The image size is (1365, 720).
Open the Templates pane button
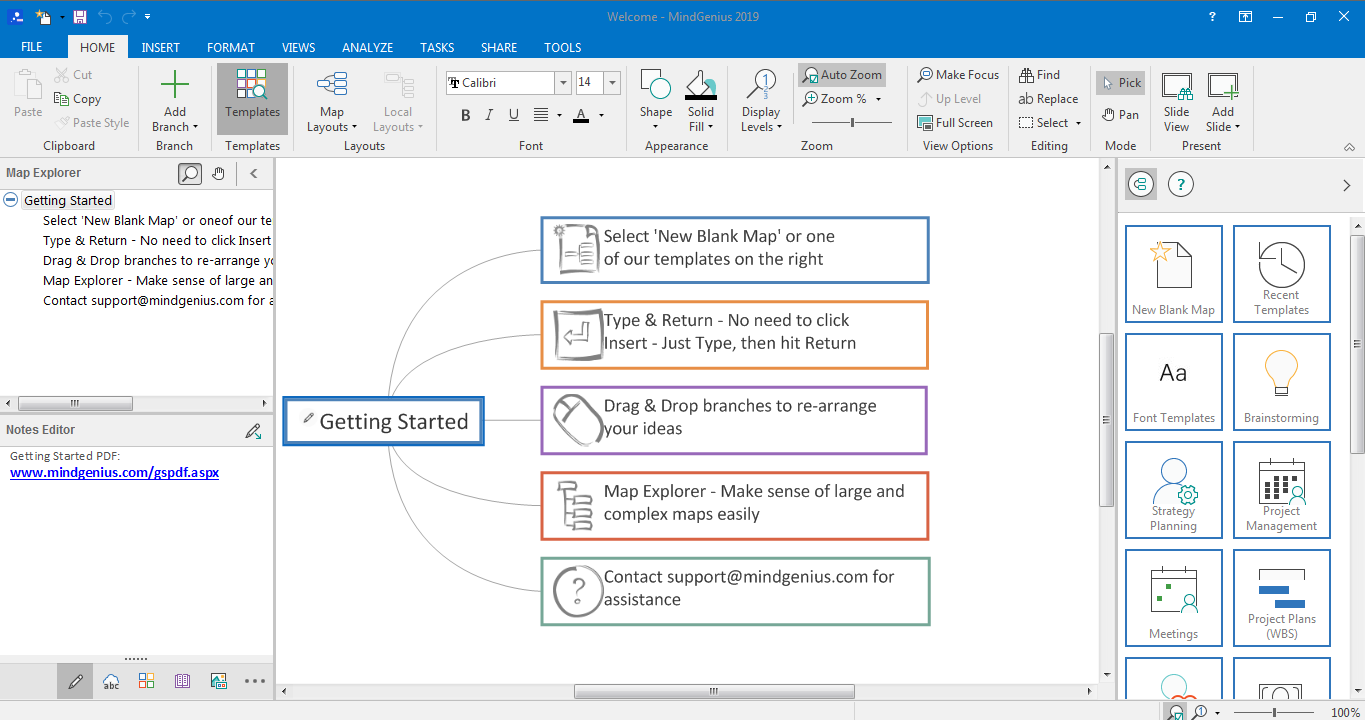coord(252,99)
